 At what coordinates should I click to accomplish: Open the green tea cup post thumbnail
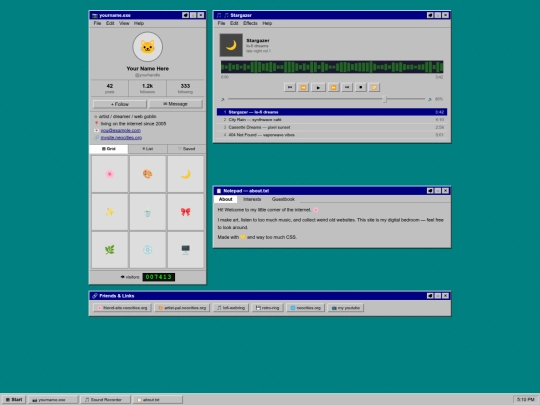pyautogui.click(x=148, y=212)
